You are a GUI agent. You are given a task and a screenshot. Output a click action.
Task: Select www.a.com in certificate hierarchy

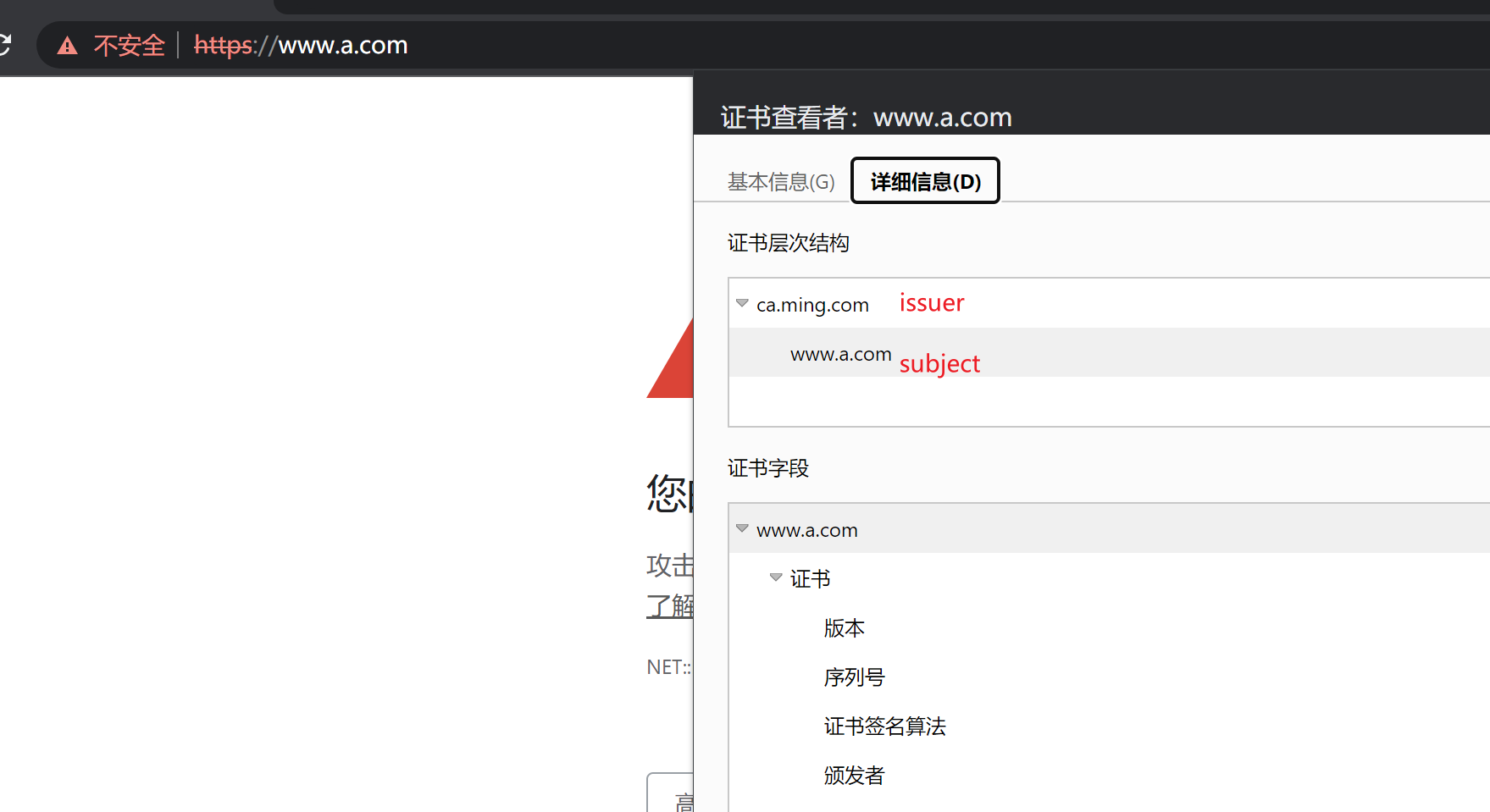pos(840,354)
